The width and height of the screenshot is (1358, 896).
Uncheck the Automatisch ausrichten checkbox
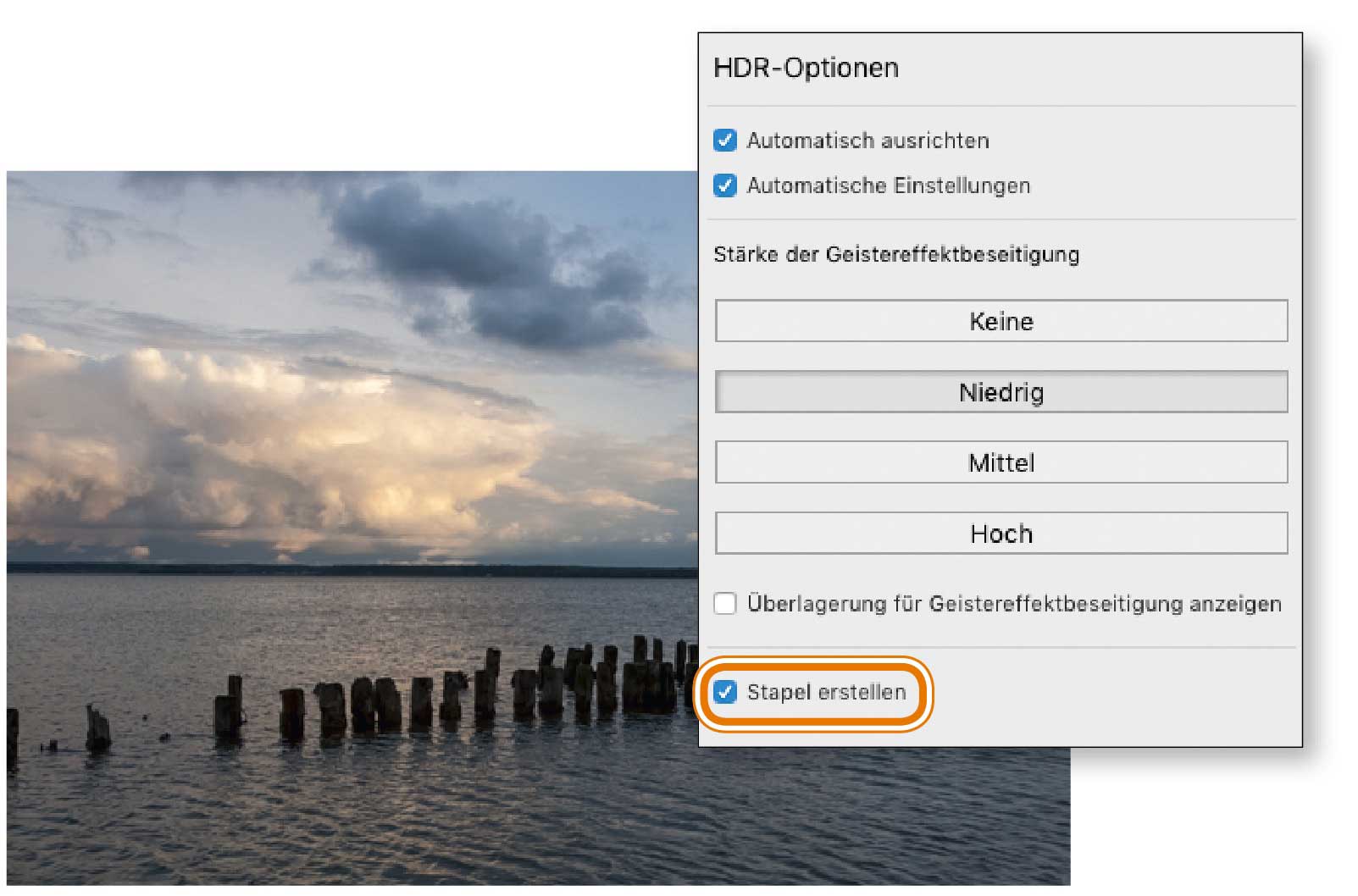coord(725,141)
